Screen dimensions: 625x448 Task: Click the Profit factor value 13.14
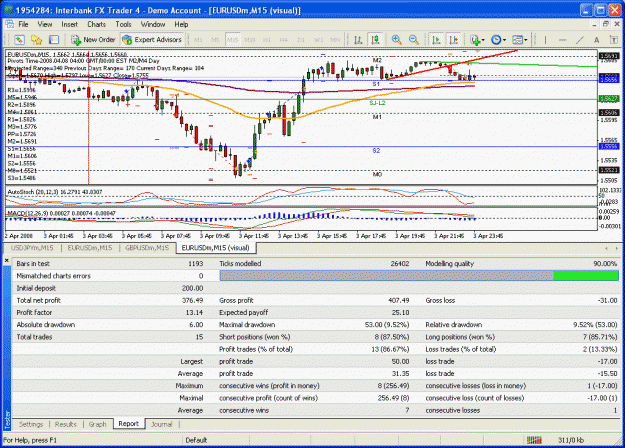(x=195, y=312)
